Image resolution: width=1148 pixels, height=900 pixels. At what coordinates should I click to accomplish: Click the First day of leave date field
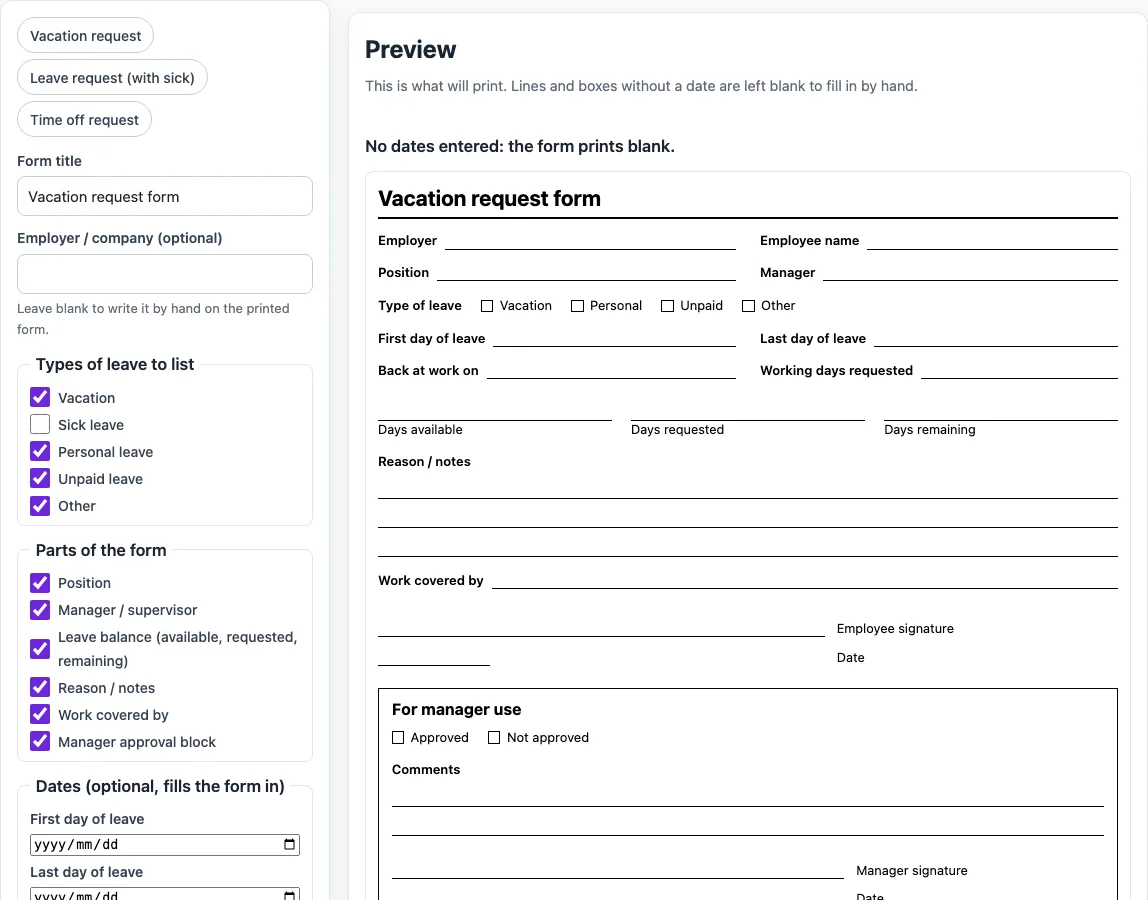pos(165,844)
